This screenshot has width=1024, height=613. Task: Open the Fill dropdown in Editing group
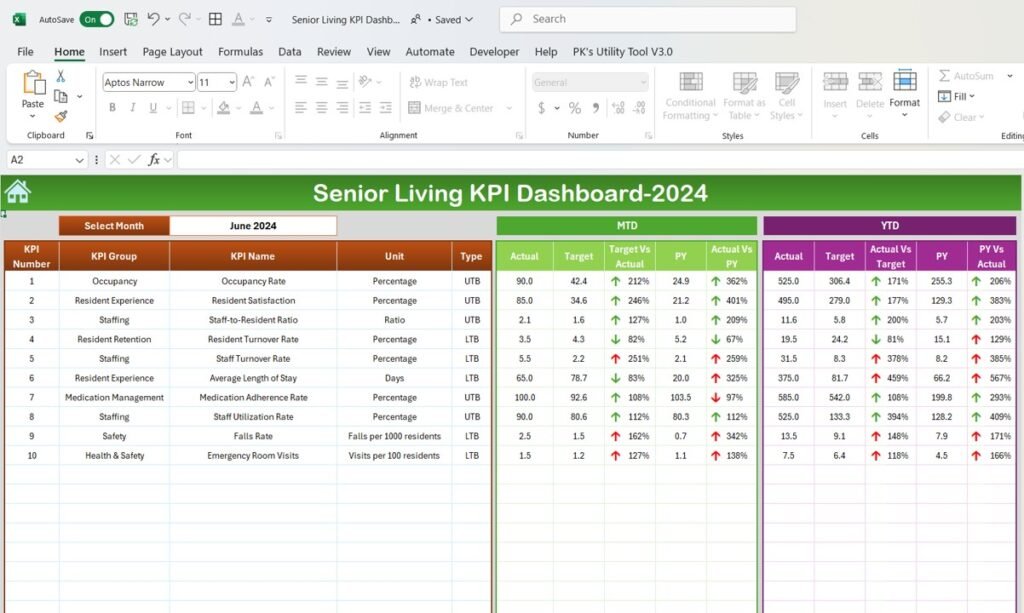pos(957,95)
